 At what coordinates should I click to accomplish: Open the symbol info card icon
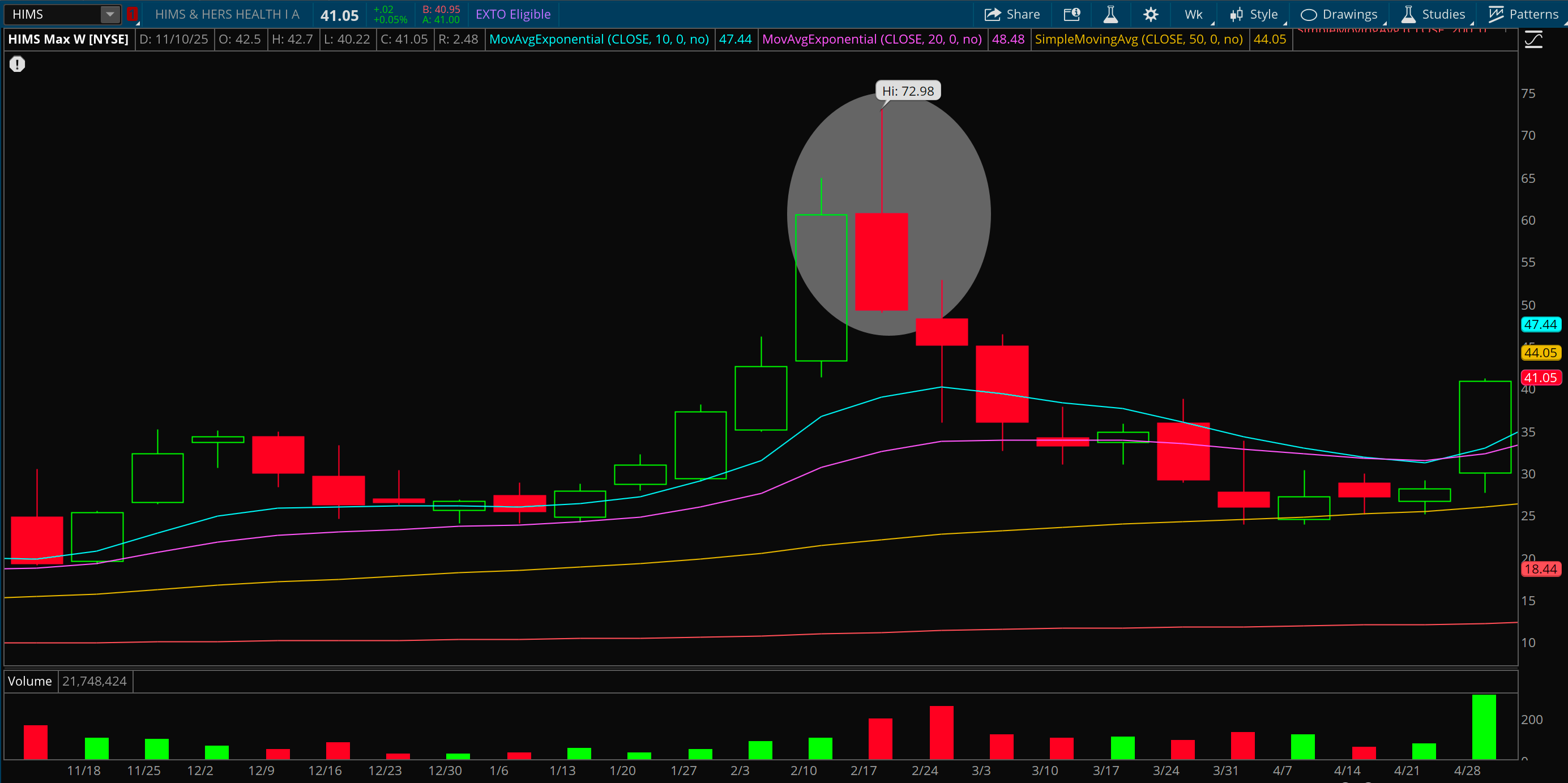click(1071, 14)
